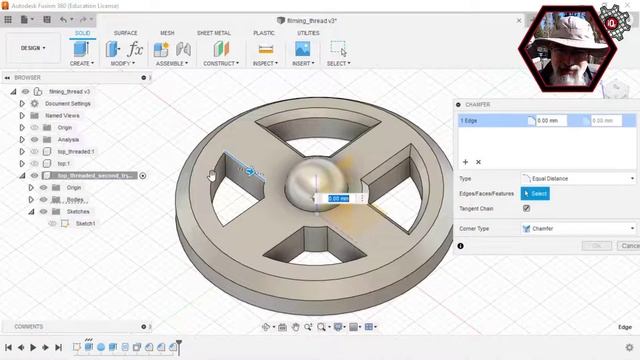Select the Create solid box tool icon
This screenshot has width=640, height=360.
pyautogui.click(x=81, y=49)
